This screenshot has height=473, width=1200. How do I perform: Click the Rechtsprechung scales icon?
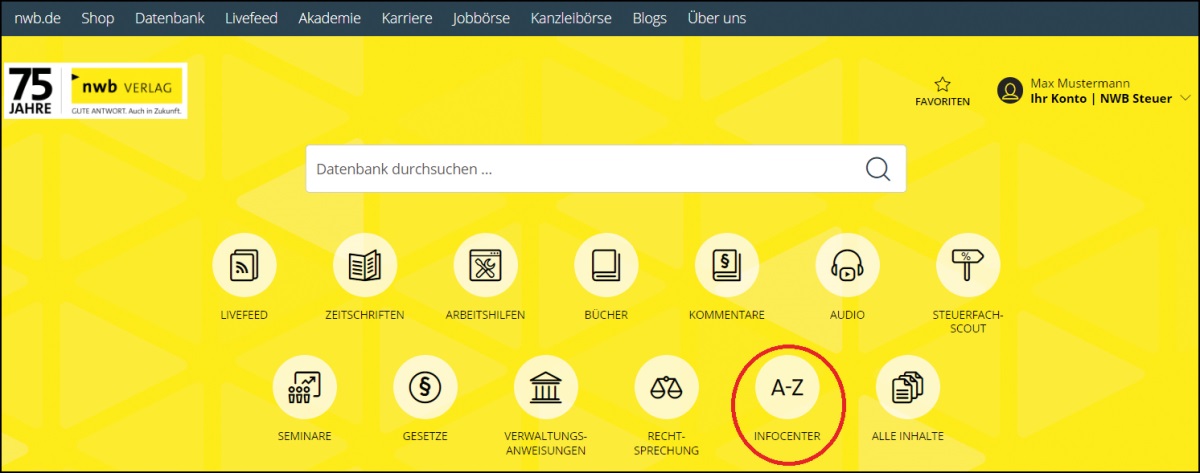point(666,387)
